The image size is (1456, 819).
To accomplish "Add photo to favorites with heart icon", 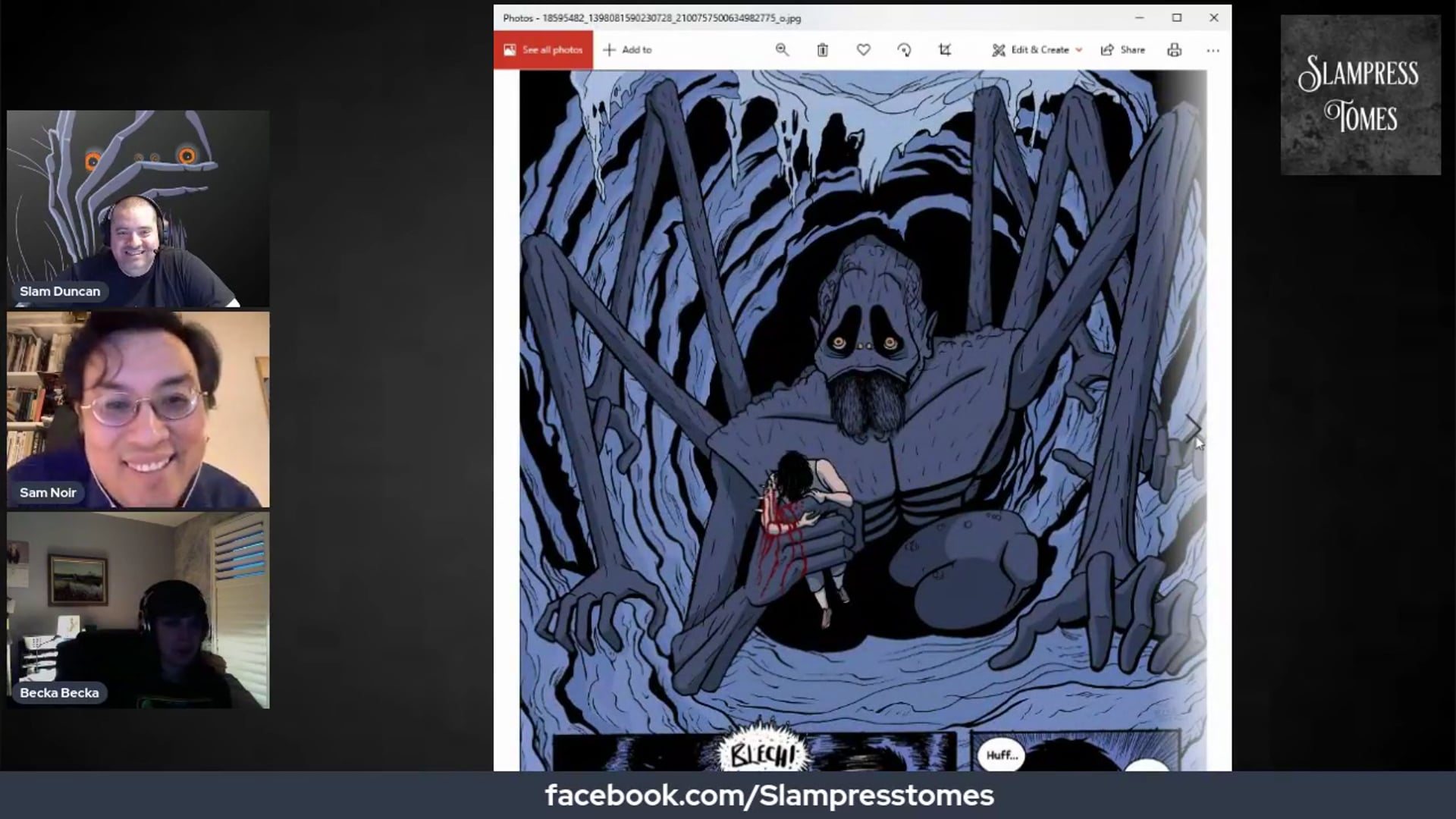I will click(863, 50).
